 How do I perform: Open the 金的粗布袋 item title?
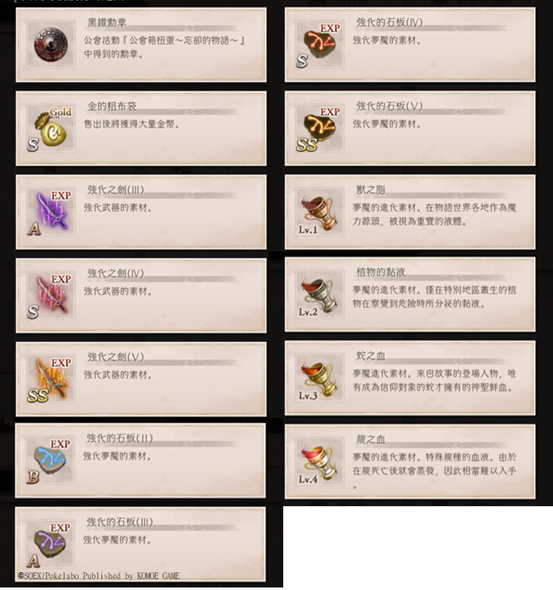112,106
